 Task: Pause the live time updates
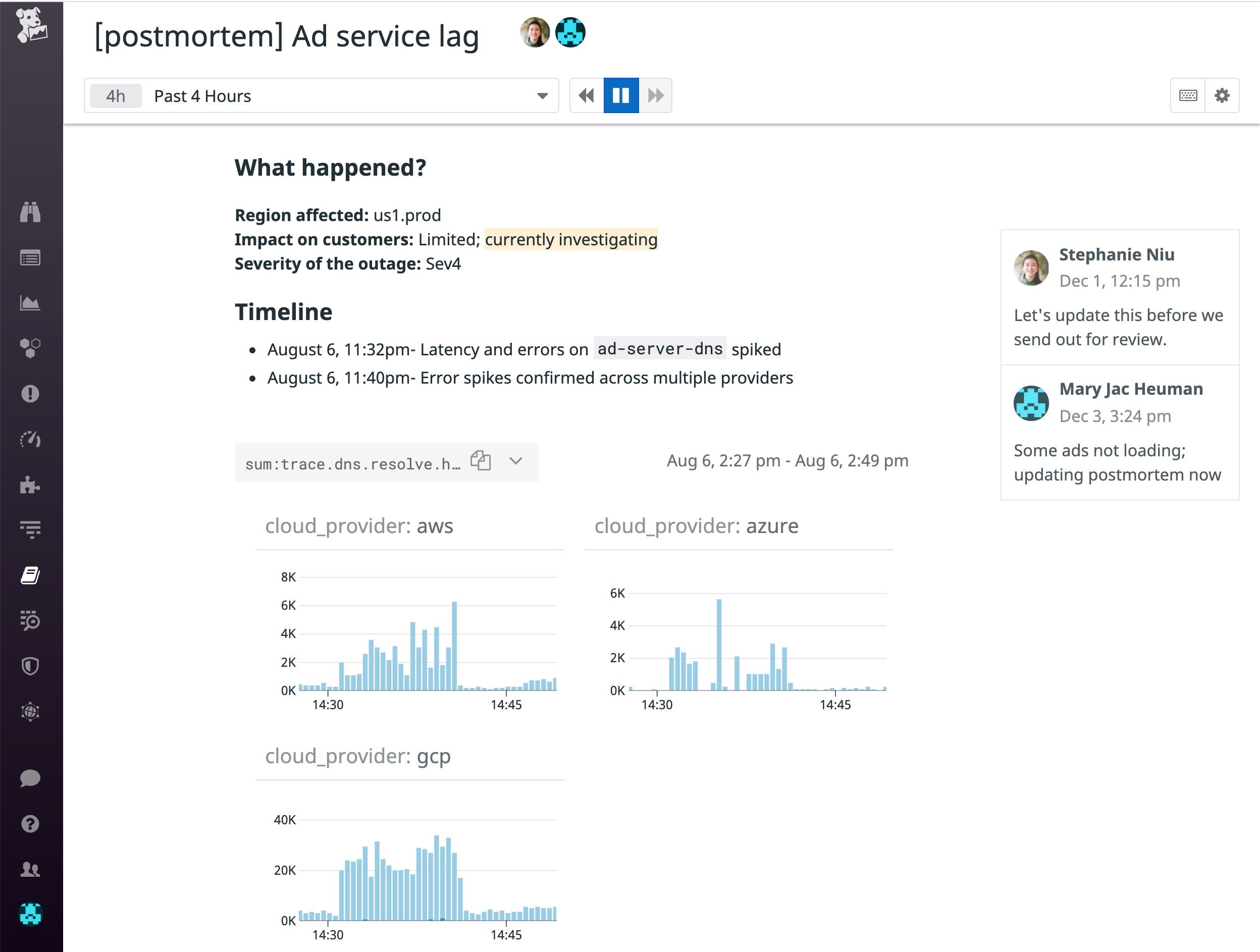(x=621, y=95)
